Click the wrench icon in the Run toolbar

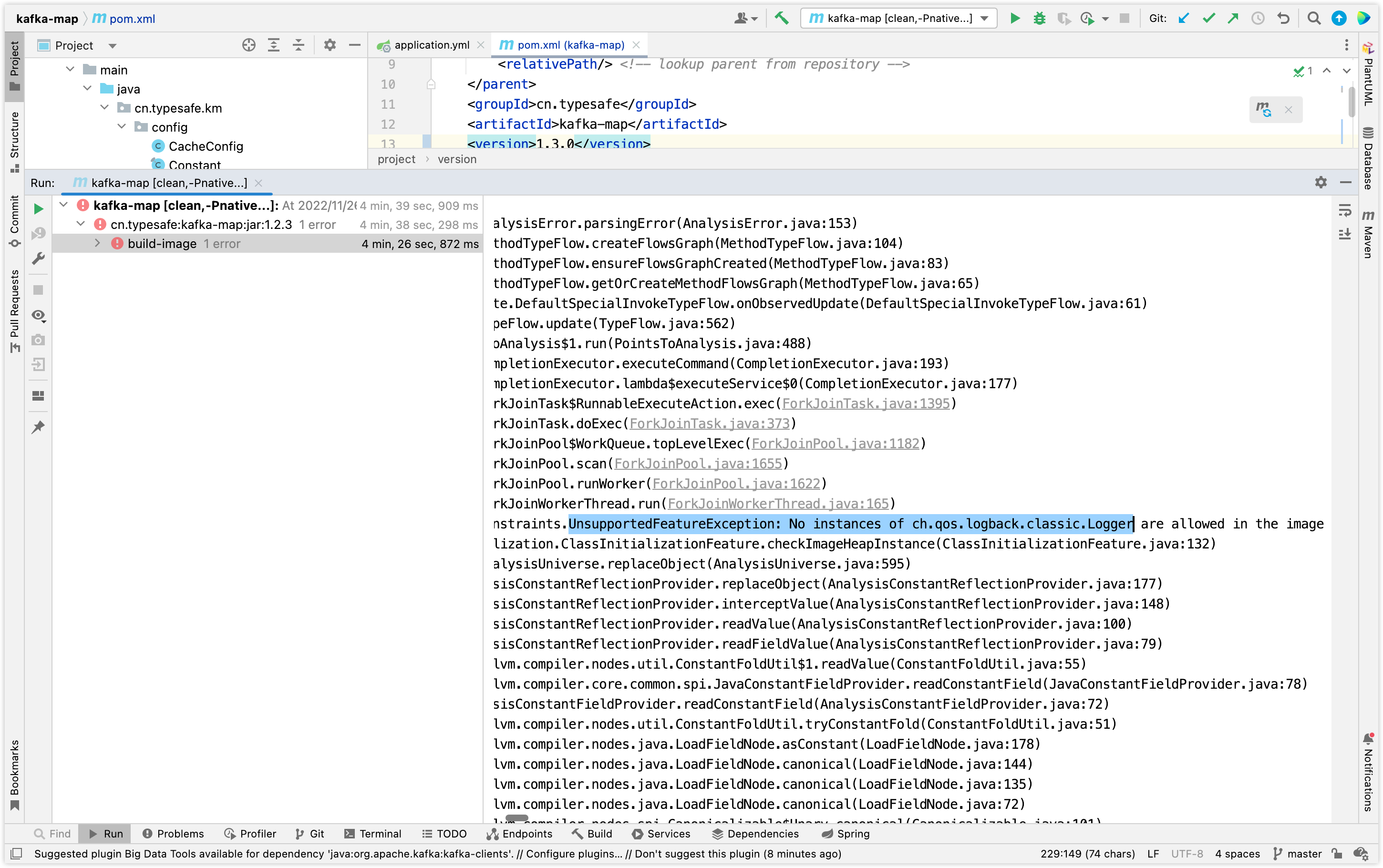tap(39, 258)
